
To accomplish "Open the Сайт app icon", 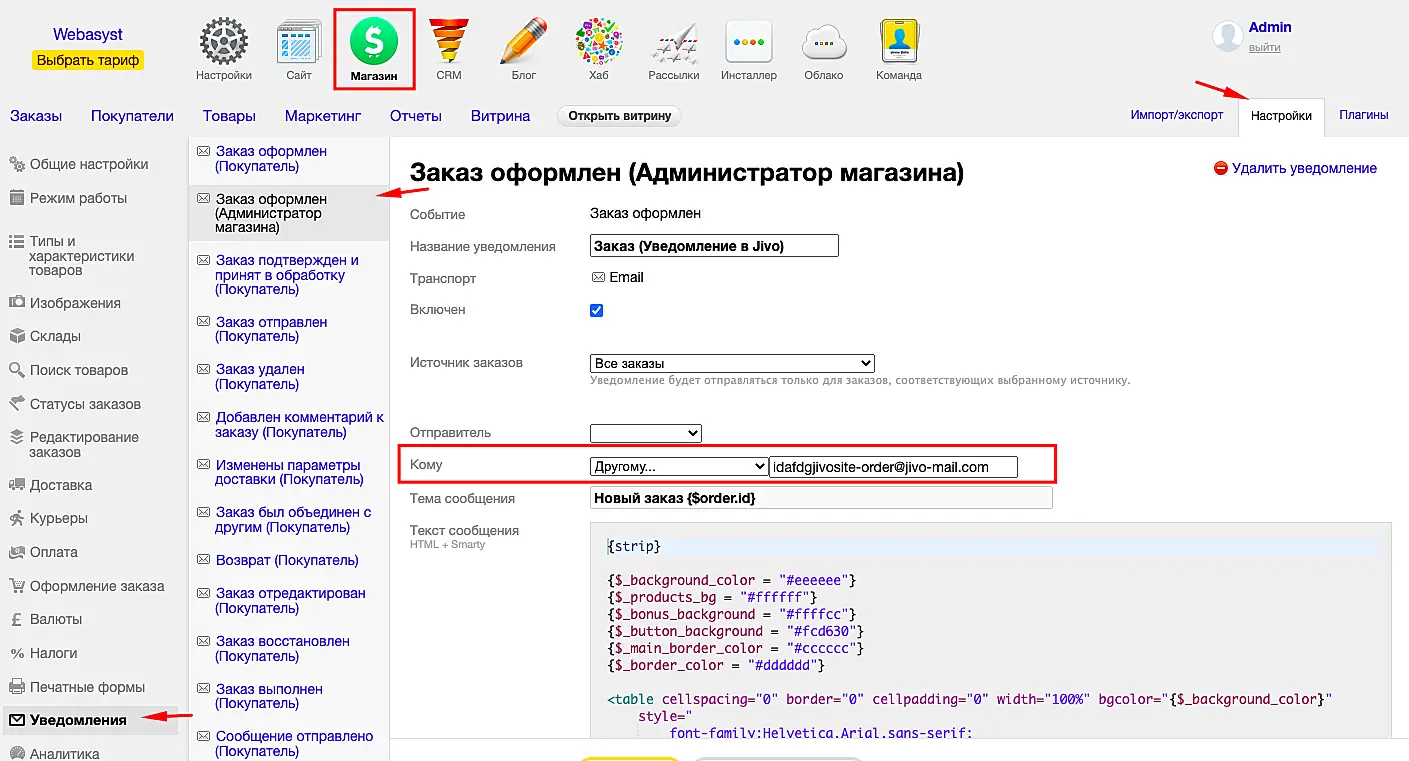I will (x=298, y=44).
